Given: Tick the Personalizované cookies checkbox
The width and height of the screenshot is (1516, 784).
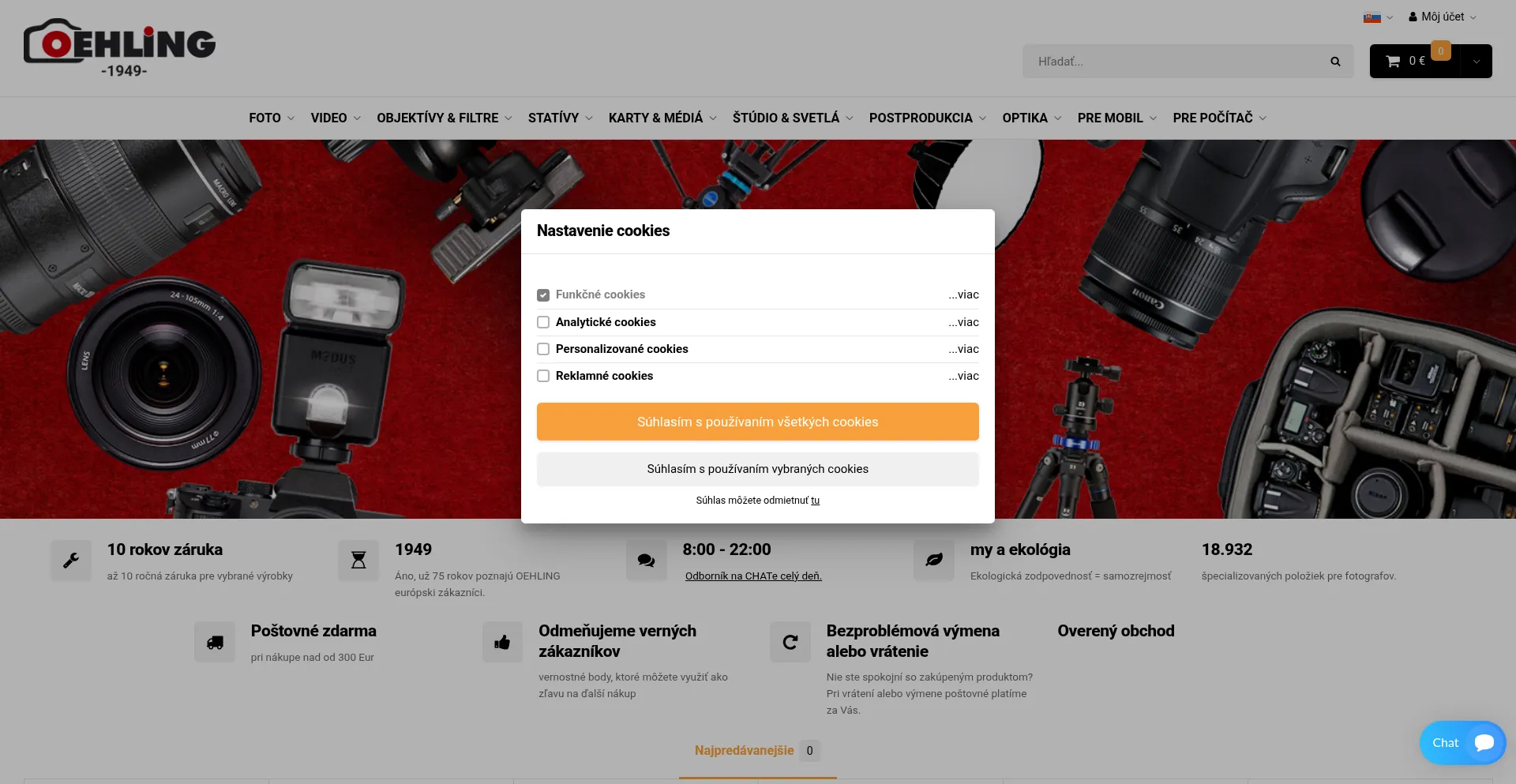Looking at the screenshot, I should 543,349.
